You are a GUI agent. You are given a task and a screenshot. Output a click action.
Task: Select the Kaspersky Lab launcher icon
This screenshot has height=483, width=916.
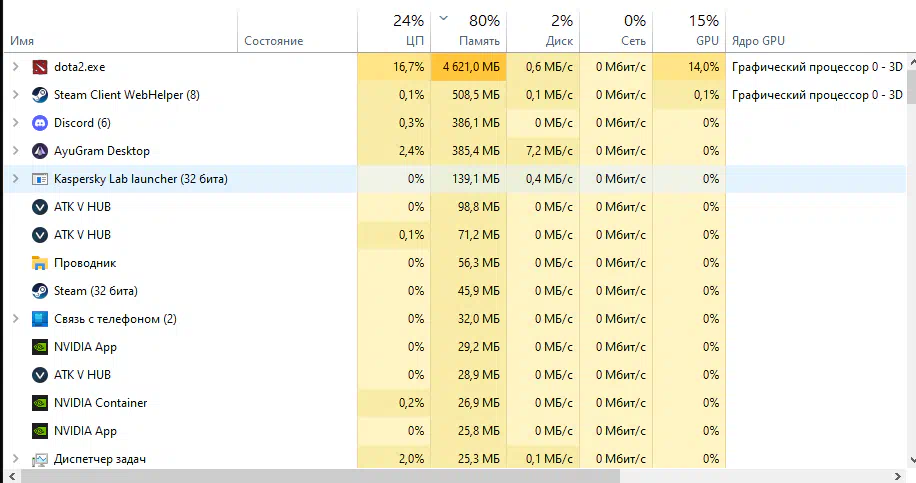point(40,179)
